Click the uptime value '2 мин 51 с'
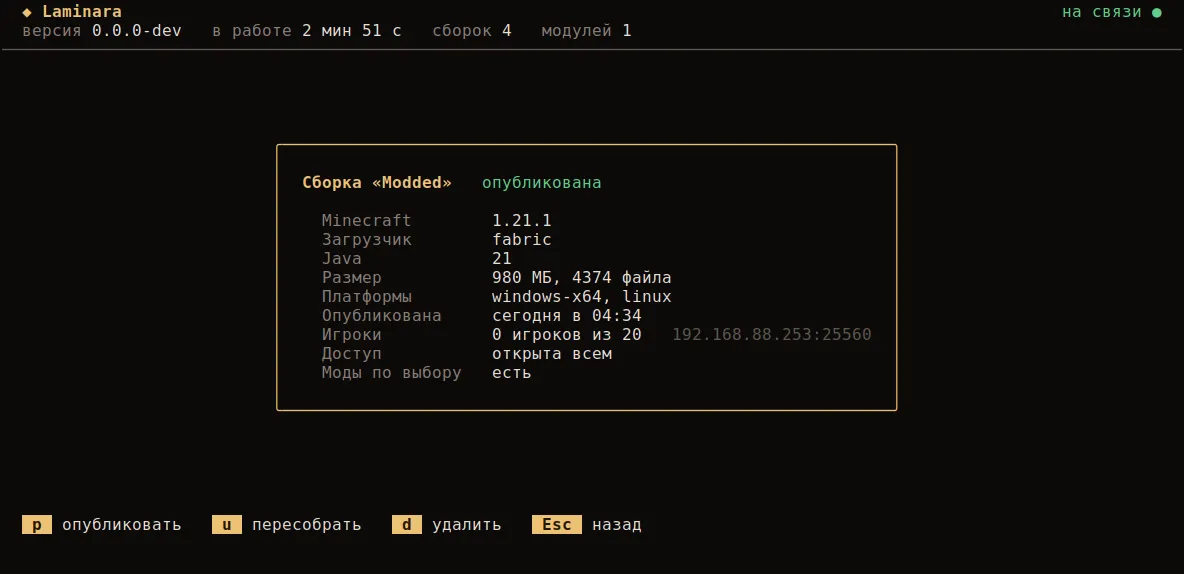 click(352, 31)
